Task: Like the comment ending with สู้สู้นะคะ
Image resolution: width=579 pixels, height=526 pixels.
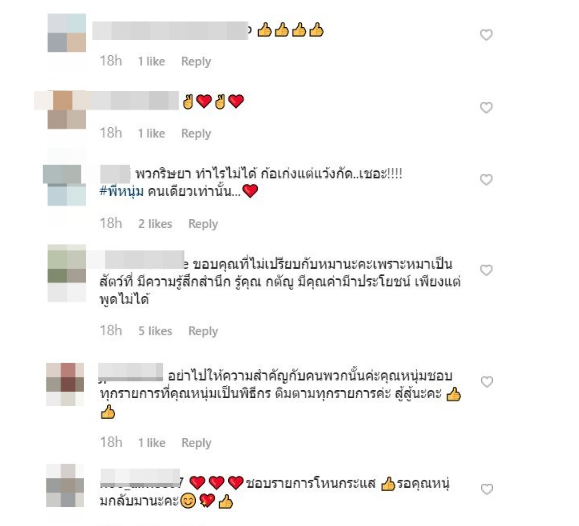Action: pyautogui.click(x=487, y=382)
